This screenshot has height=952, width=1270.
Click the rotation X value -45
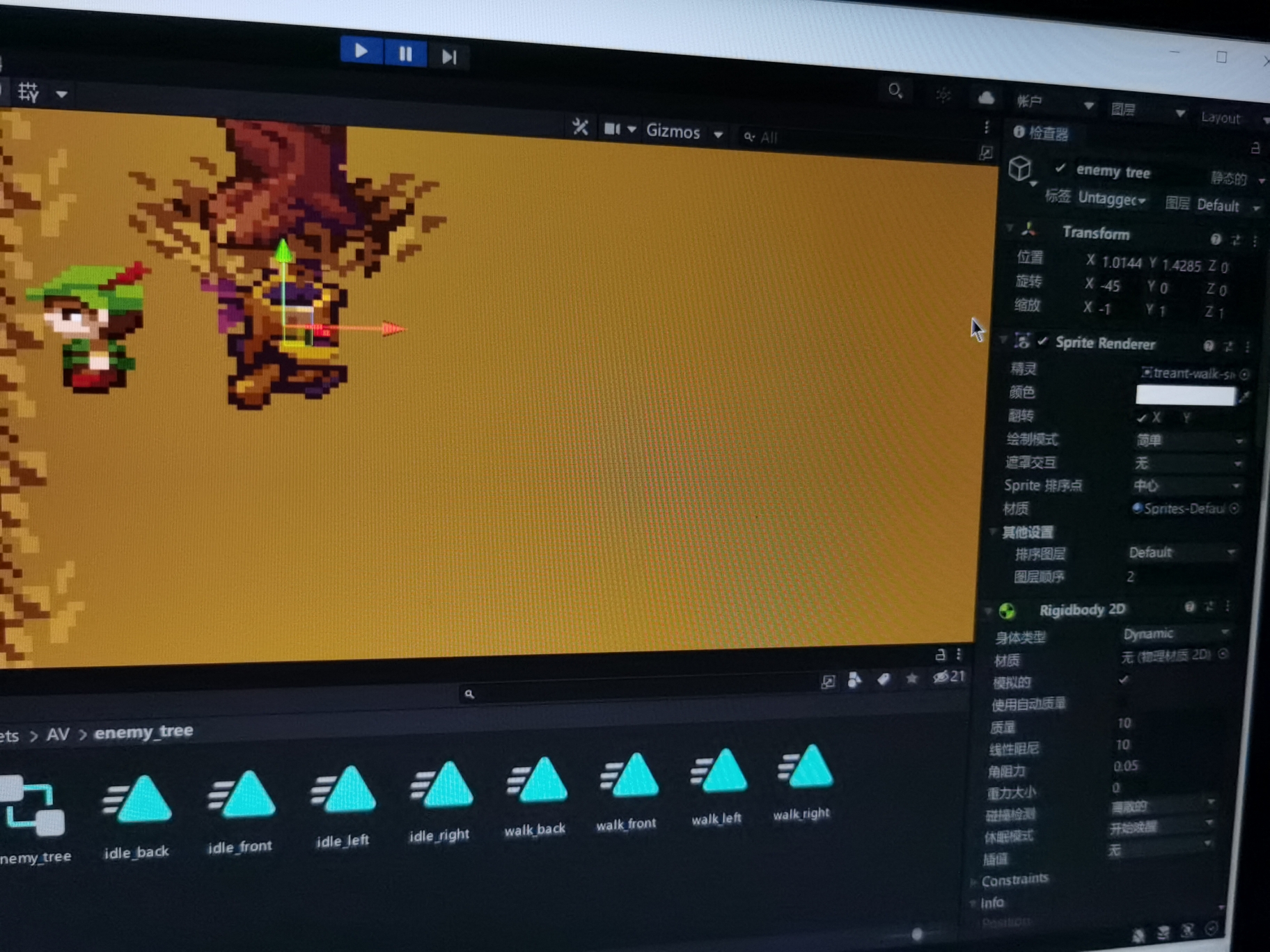click(1110, 285)
